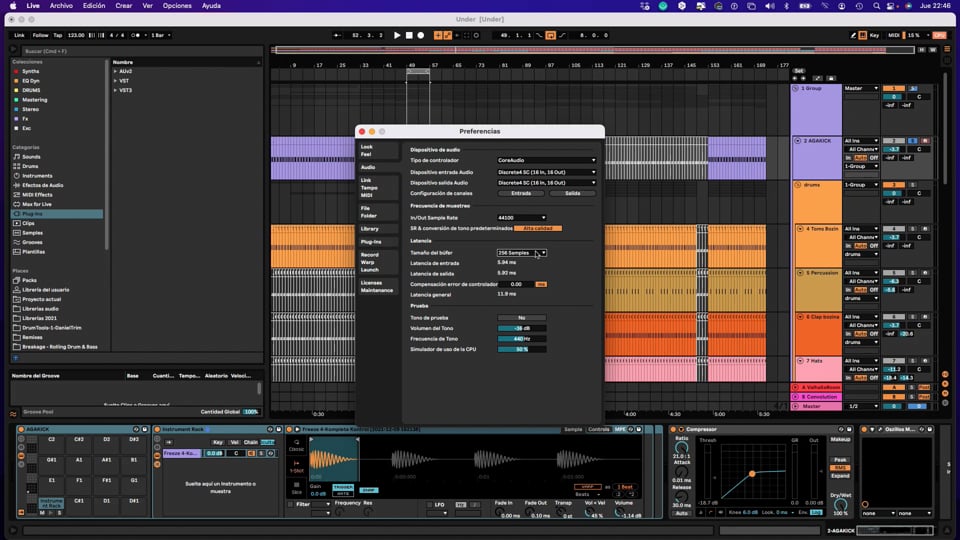This screenshot has width=960, height=540.
Task: Click the browser search field
Action: point(141,51)
